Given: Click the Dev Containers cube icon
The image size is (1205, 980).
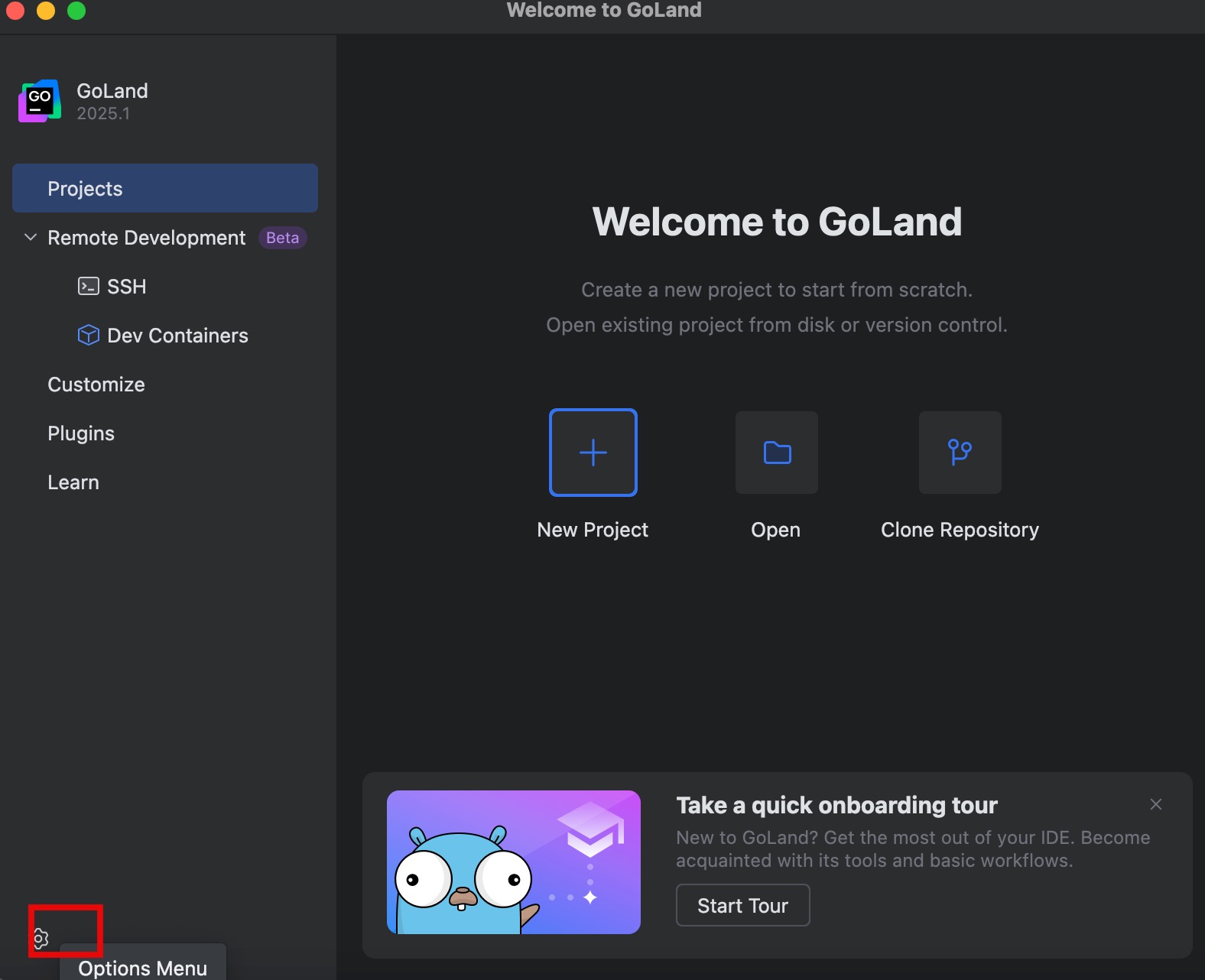Looking at the screenshot, I should (x=89, y=336).
